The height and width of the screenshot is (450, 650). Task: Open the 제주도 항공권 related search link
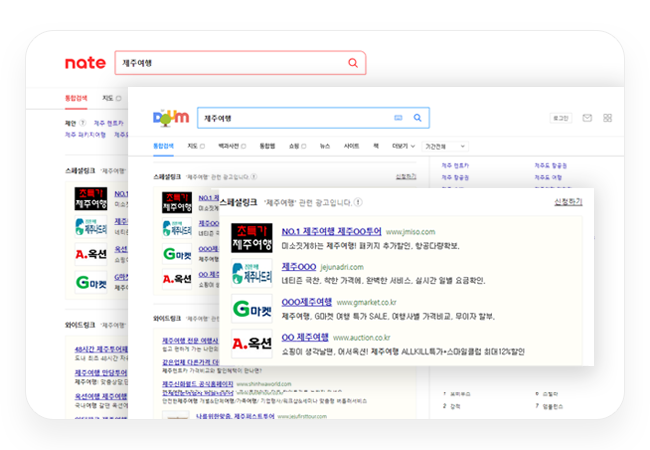point(551,165)
